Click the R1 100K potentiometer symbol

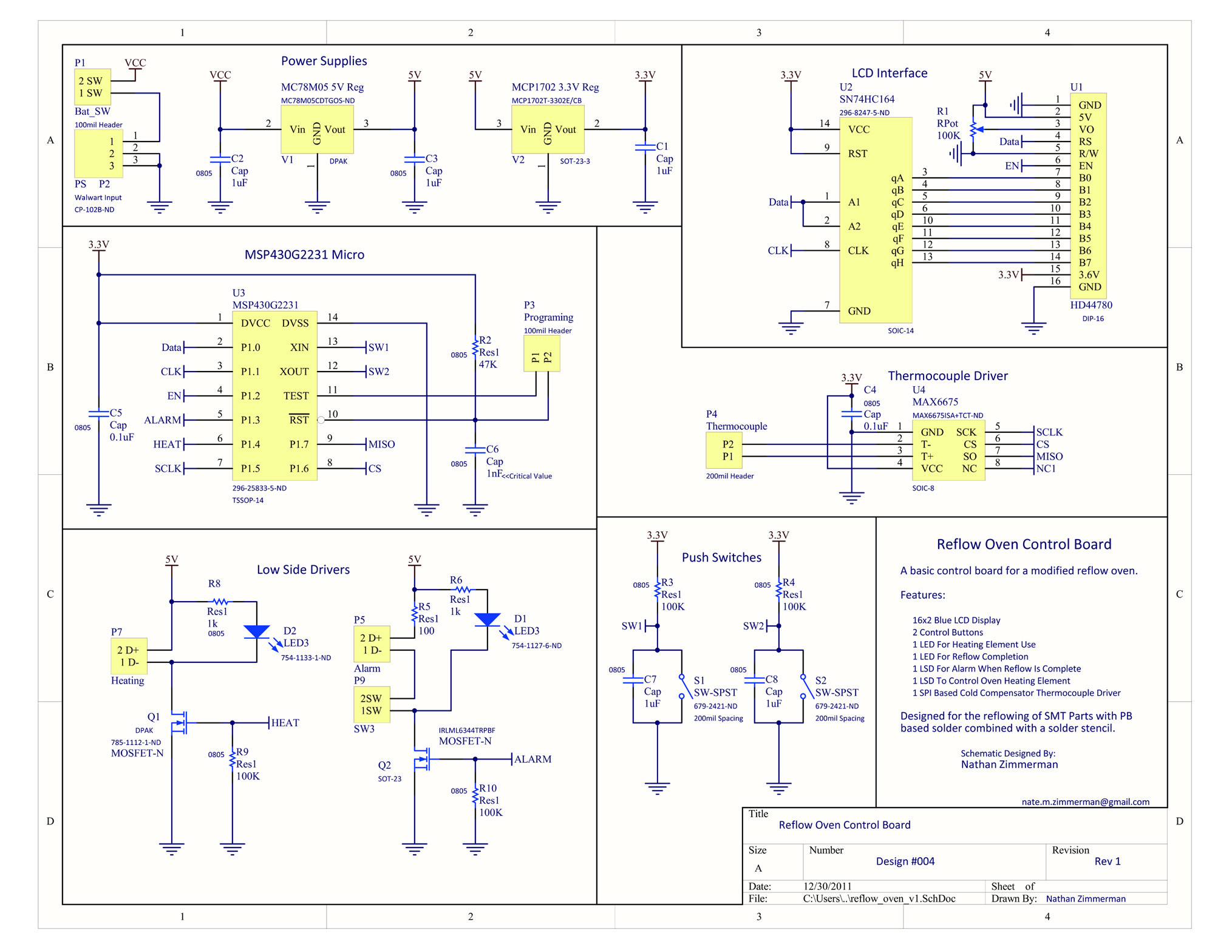click(x=973, y=129)
